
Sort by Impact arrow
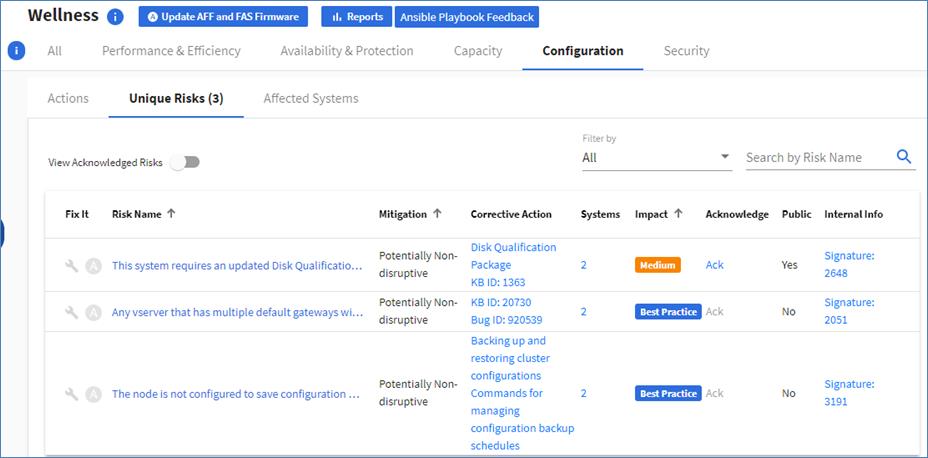pyautogui.click(x=678, y=214)
